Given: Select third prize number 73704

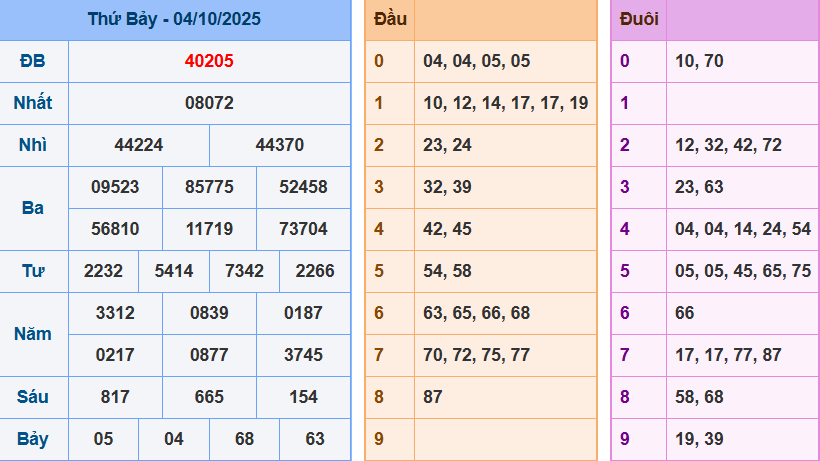Looking at the screenshot, I should coord(303,229).
